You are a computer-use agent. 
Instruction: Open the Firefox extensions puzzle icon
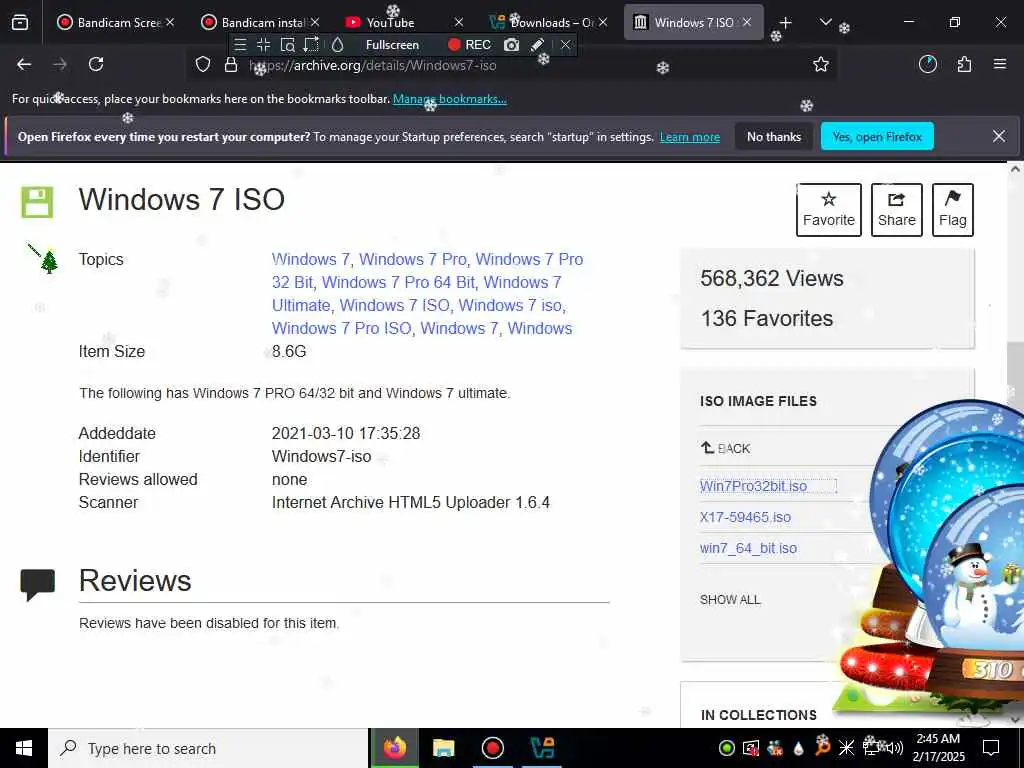(x=964, y=64)
